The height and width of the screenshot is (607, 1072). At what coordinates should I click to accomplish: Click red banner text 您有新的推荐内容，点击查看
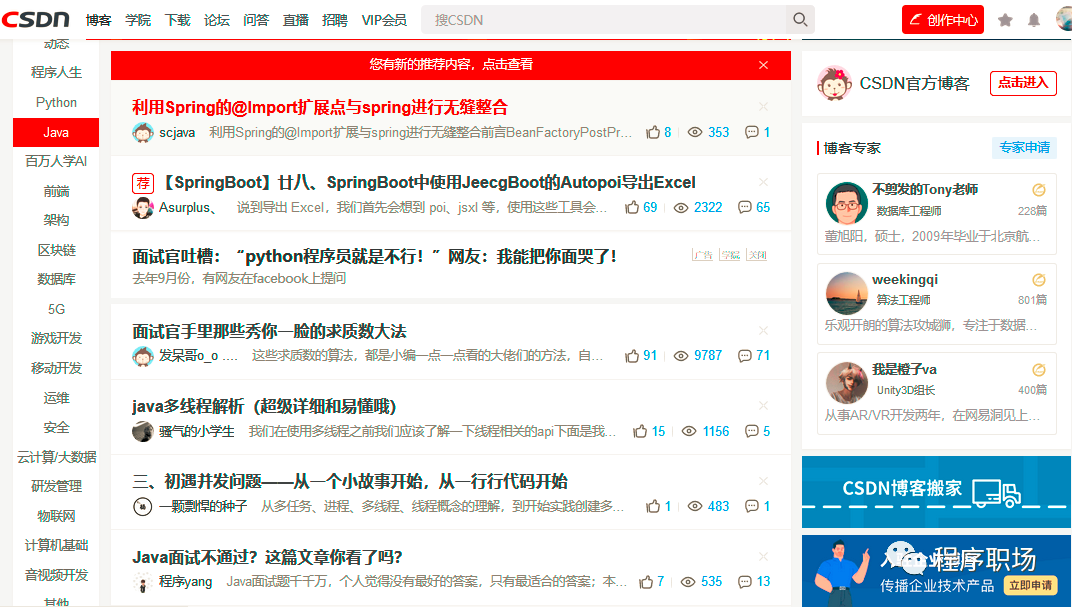[451, 64]
